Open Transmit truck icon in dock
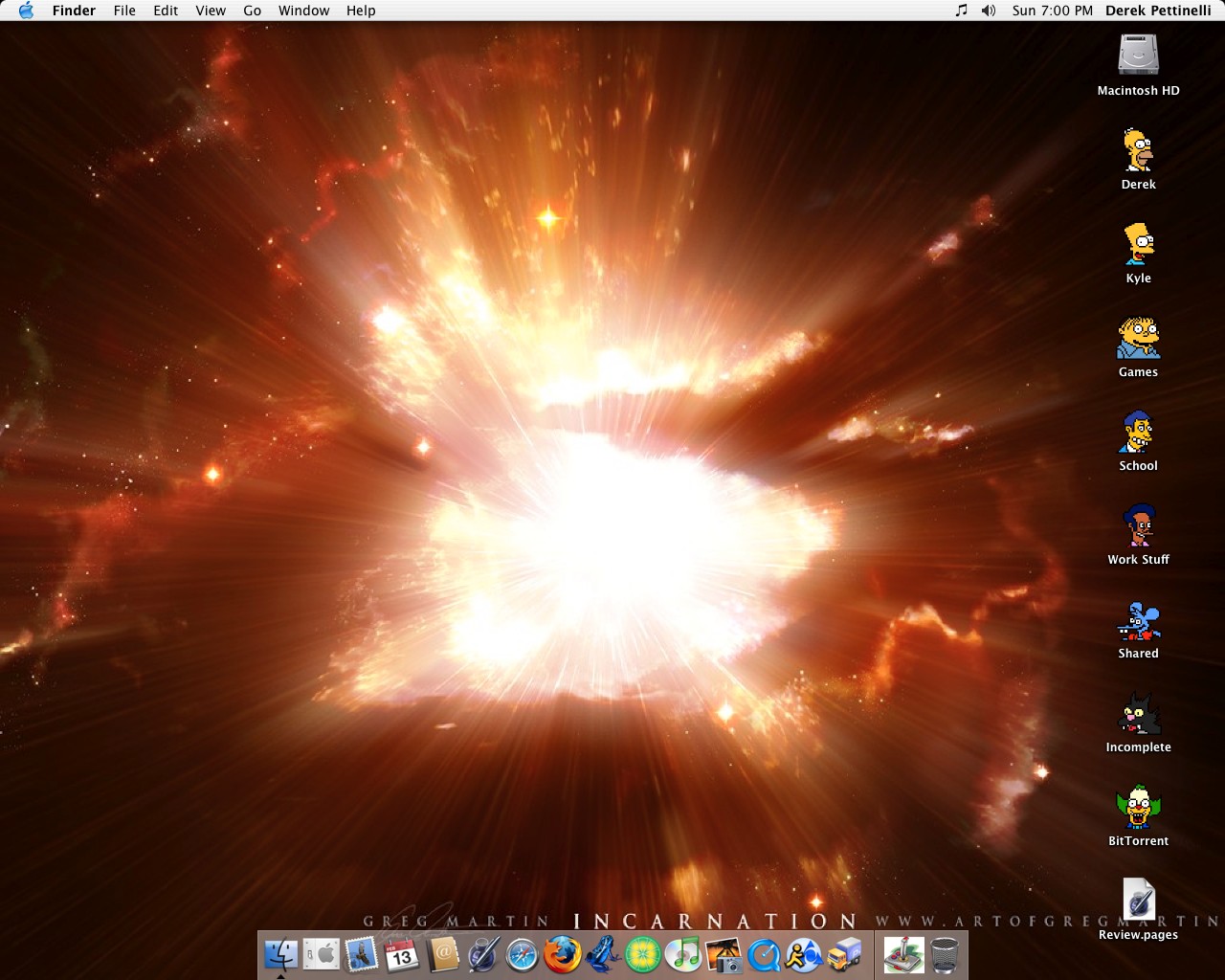Screen dimensions: 1225x980 tap(844, 954)
